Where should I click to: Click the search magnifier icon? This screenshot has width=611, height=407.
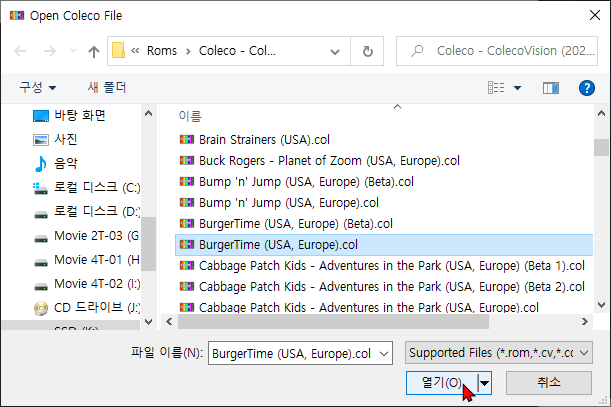click(417, 51)
